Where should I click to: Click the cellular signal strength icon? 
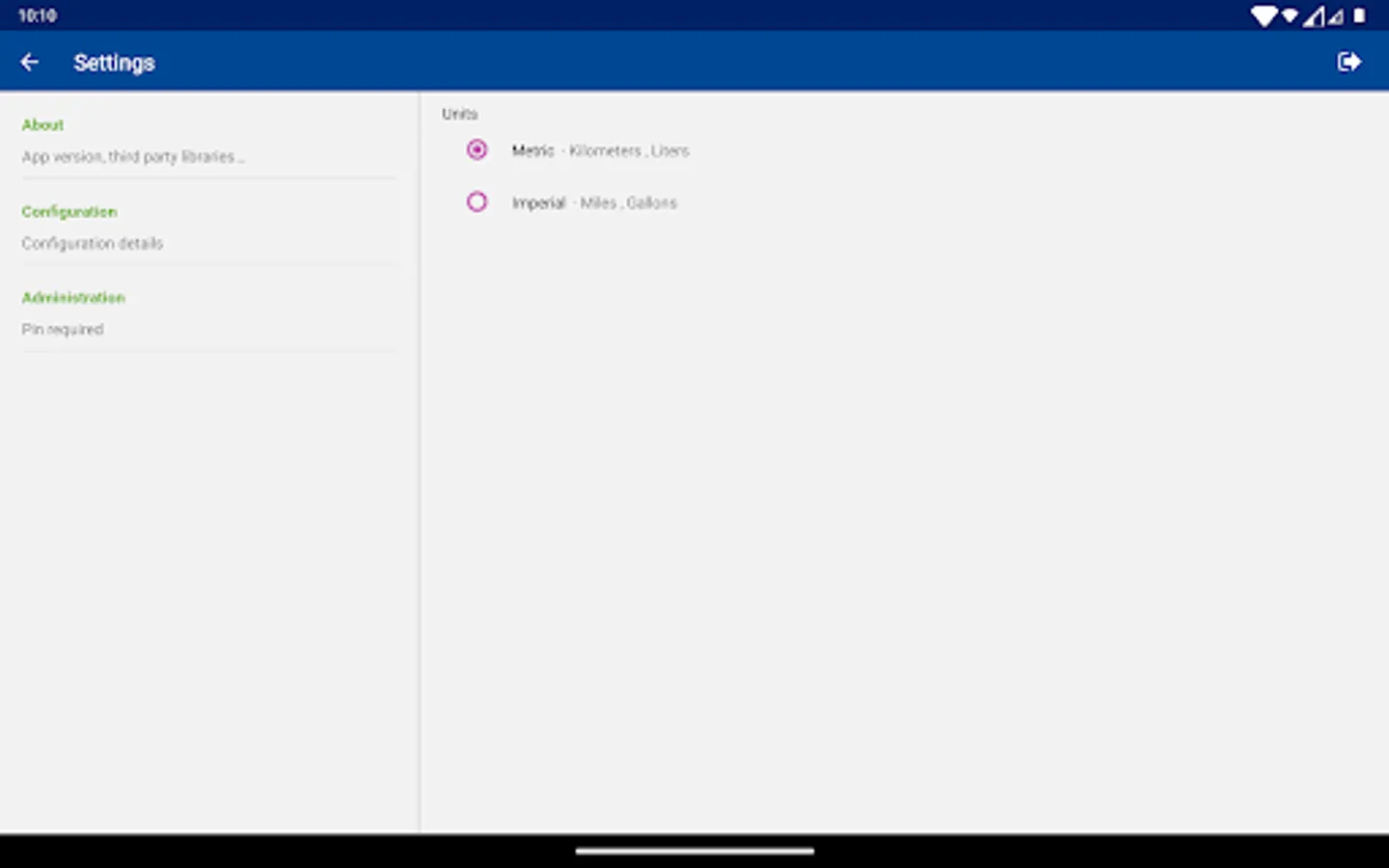(1313, 14)
